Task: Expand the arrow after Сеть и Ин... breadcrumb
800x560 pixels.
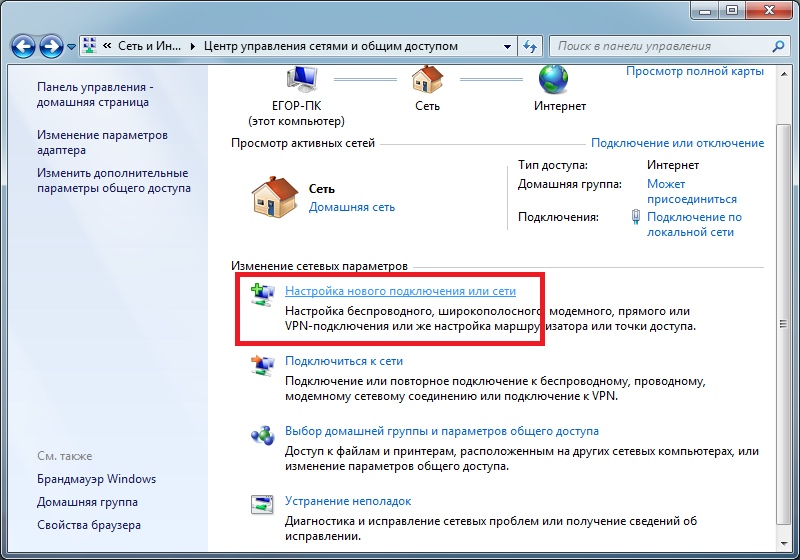Action: pos(193,46)
